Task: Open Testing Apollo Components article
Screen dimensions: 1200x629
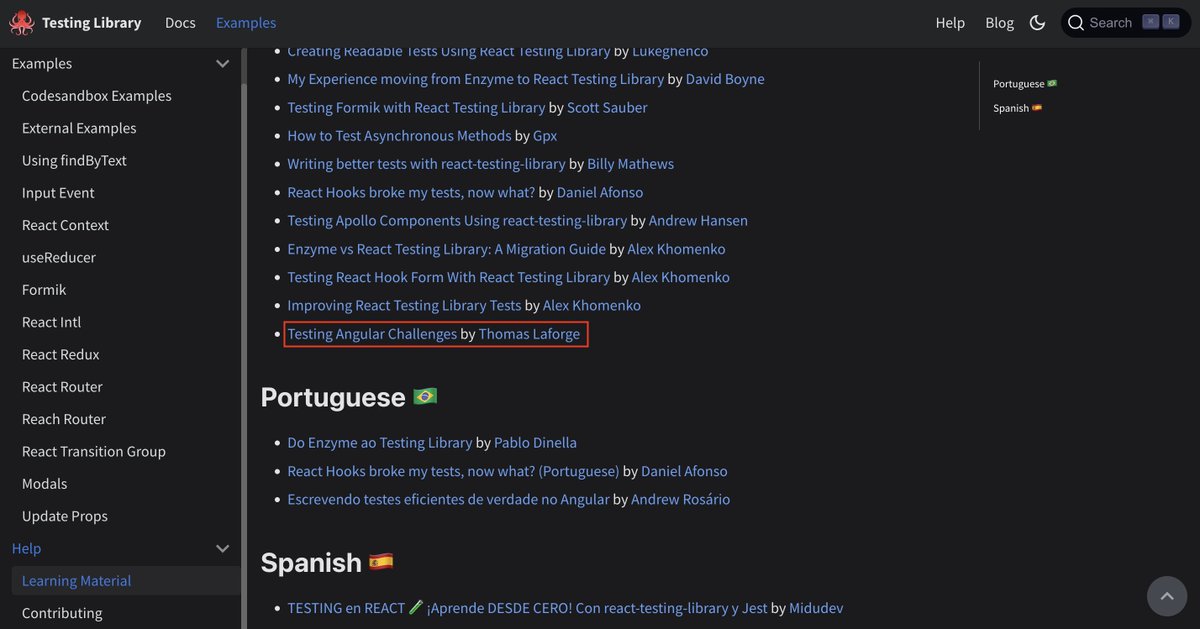Action: pyautogui.click(x=457, y=220)
